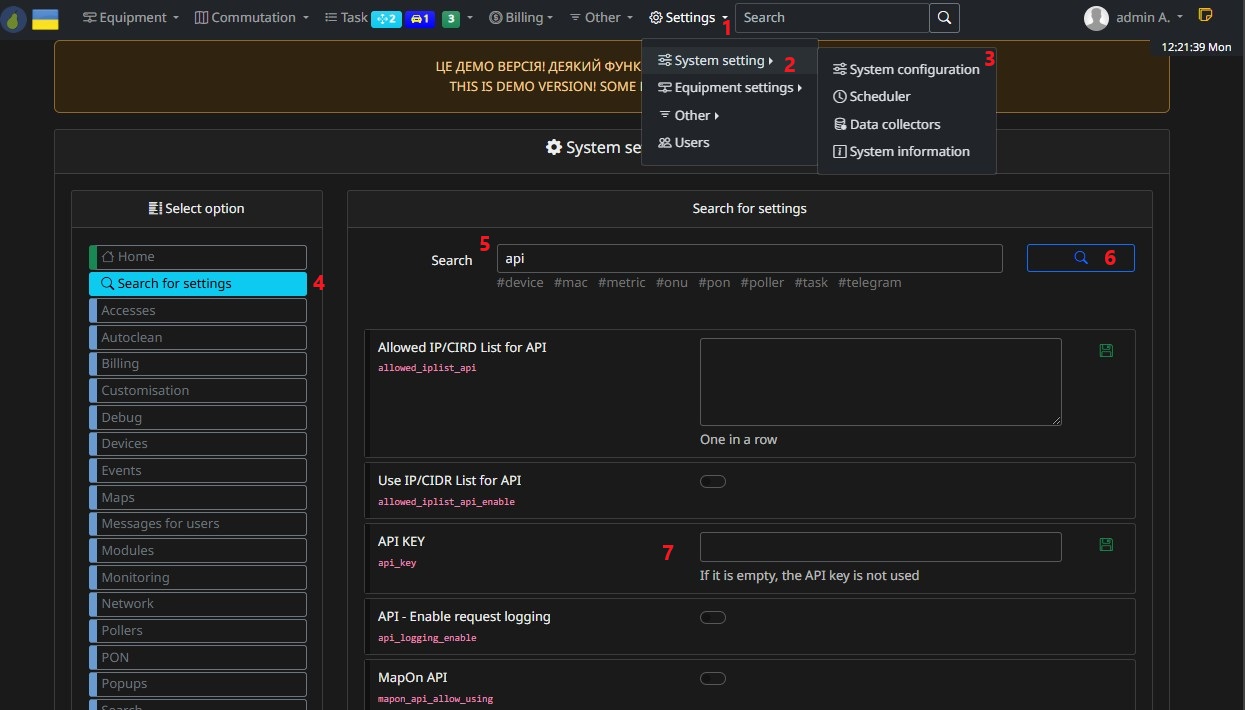This screenshot has height=710, width=1245.
Task: Click the System information info icon
Action: point(839,151)
